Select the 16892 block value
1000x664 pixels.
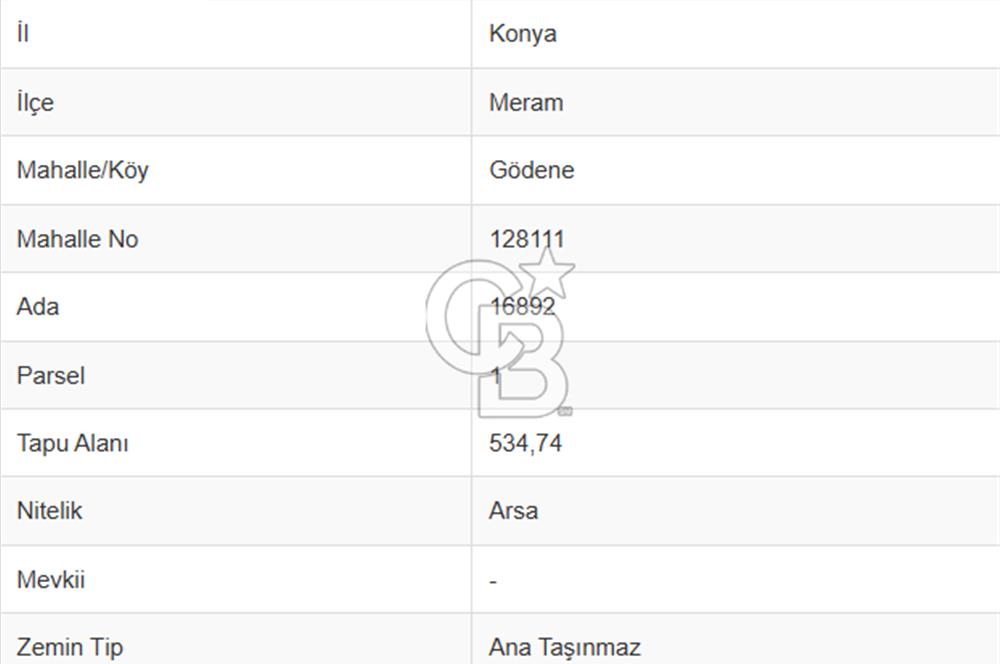click(x=522, y=307)
